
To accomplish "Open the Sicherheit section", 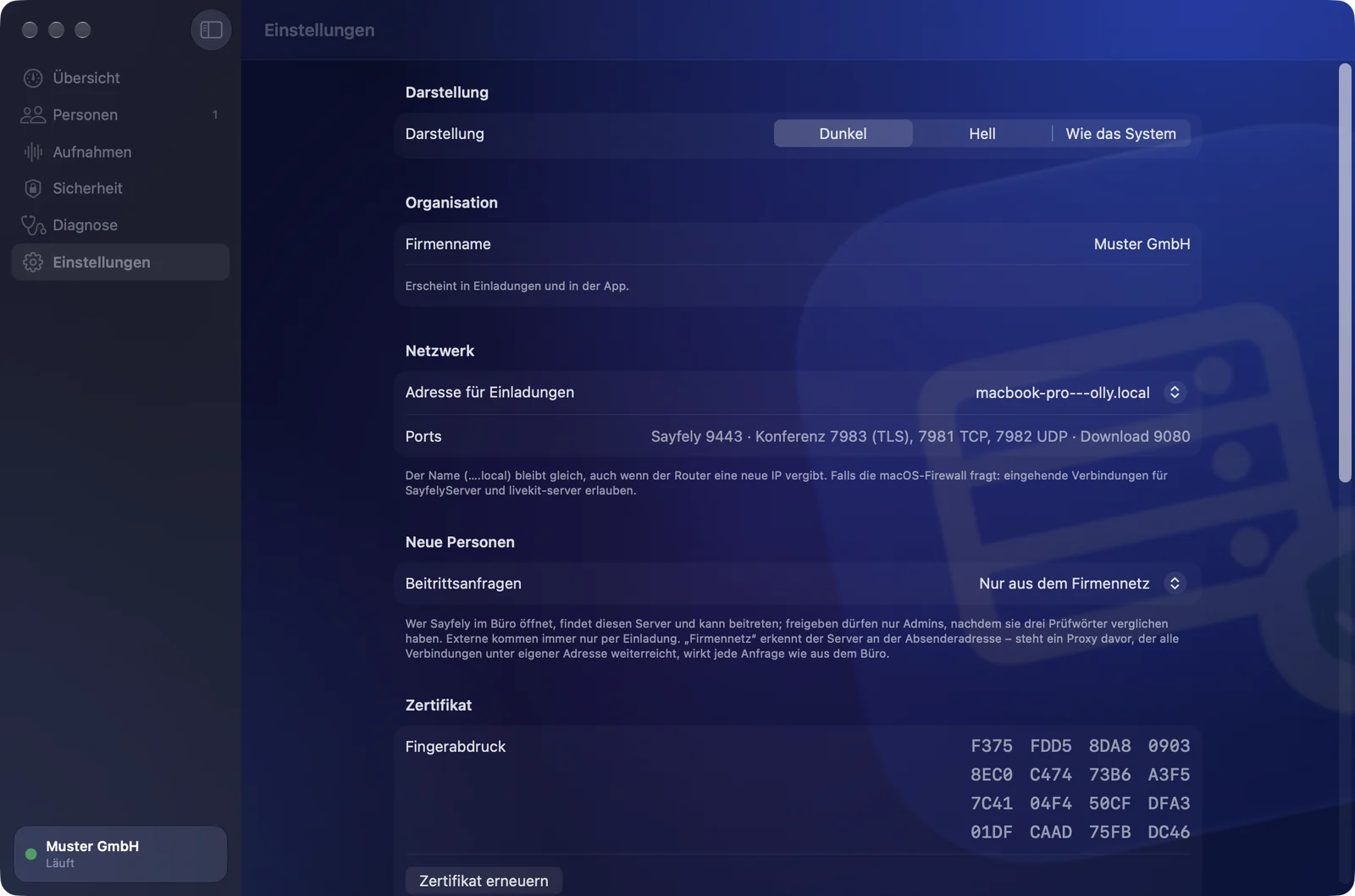I will (x=120, y=188).
